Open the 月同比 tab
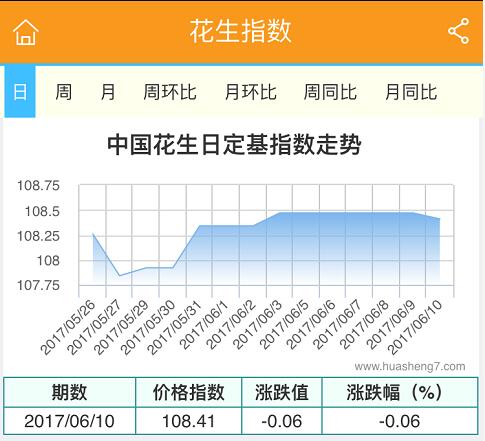The height and width of the screenshot is (441, 485). pos(411,92)
